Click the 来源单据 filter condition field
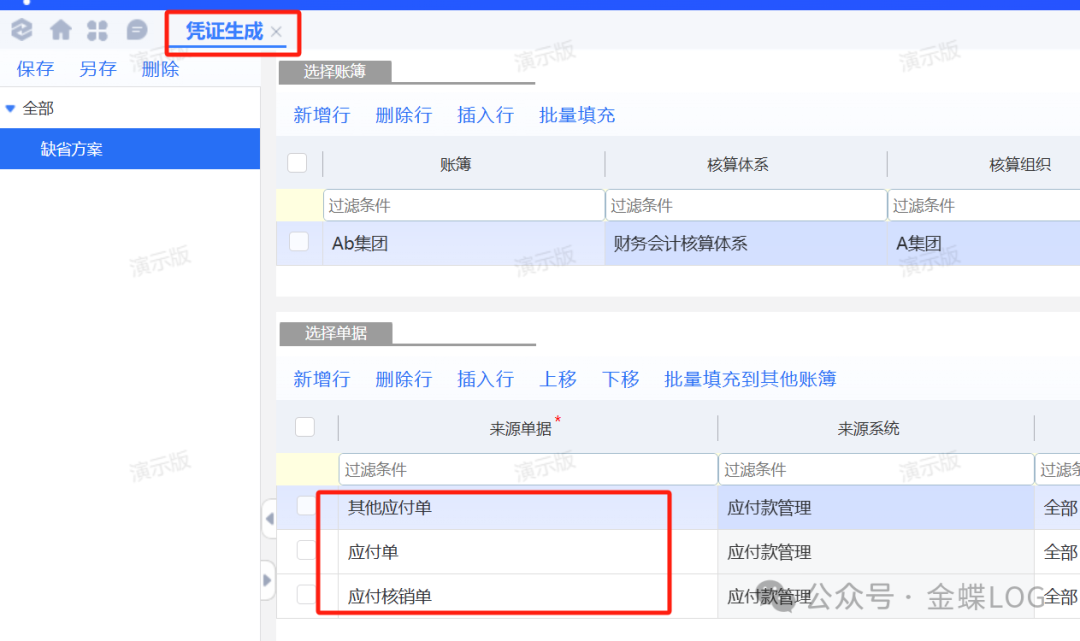Screen dimensions: 1080x641 [527, 470]
